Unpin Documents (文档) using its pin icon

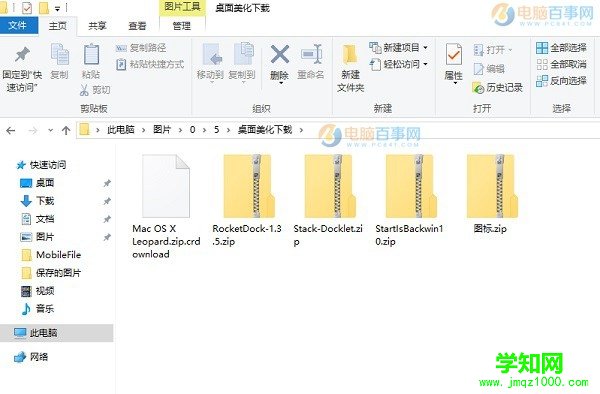(107, 219)
